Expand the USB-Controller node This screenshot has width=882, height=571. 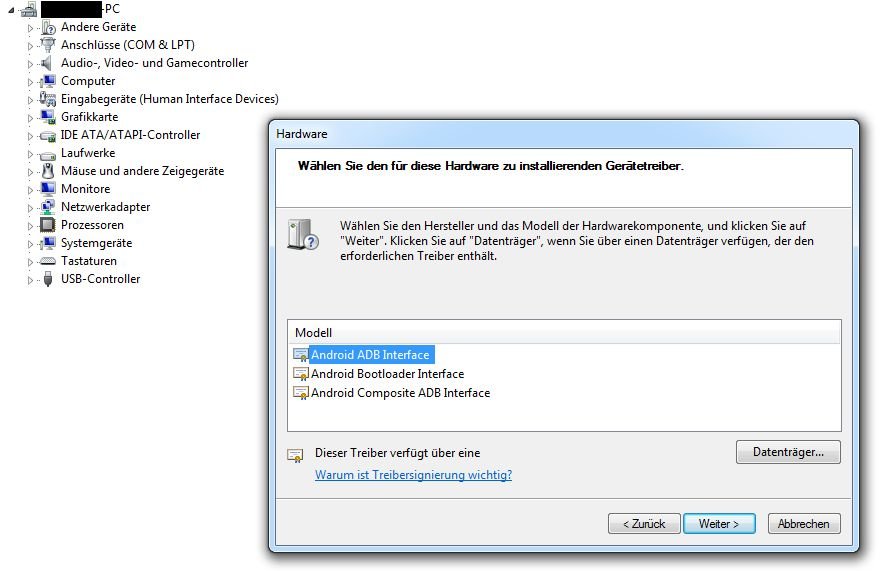click(30, 280)
